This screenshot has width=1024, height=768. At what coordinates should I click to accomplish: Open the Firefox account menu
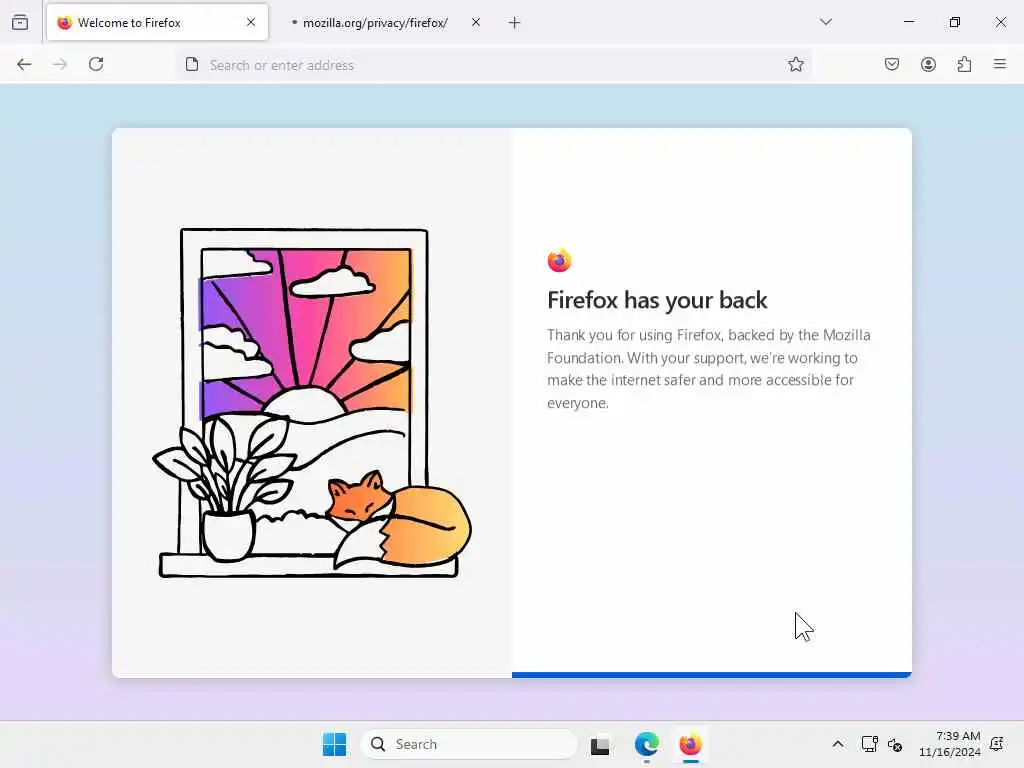click(x=928, y=64)
